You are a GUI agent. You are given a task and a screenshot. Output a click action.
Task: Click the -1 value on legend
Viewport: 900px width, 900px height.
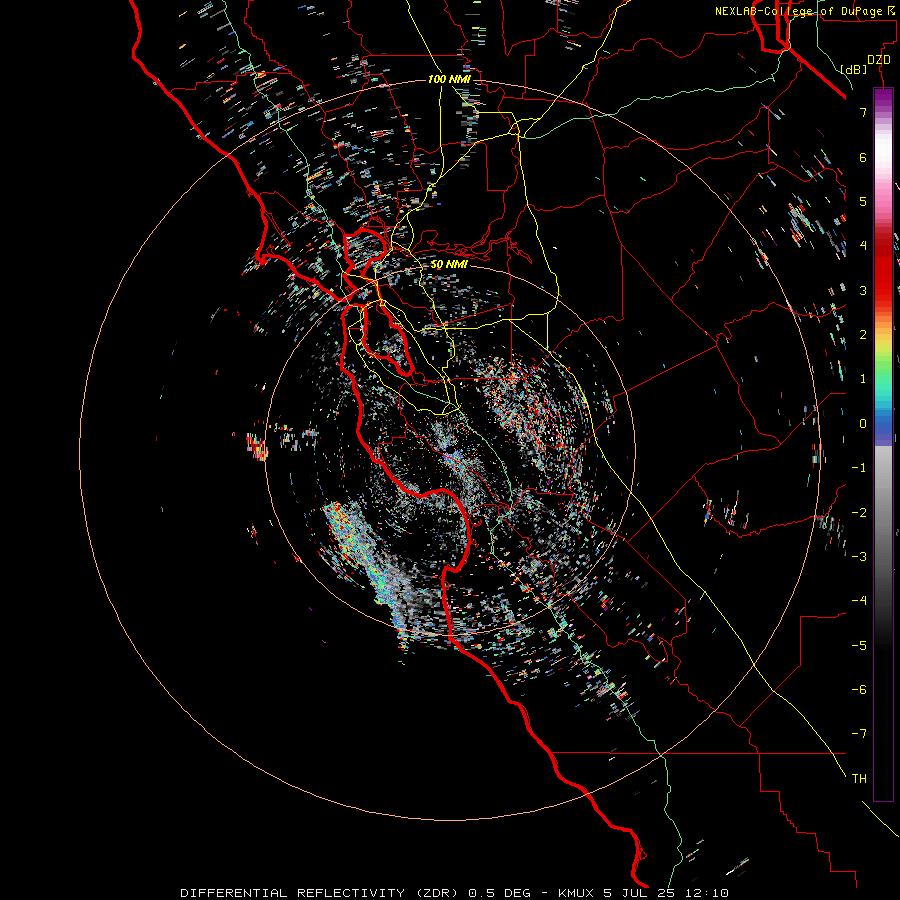tap(859, 468)
